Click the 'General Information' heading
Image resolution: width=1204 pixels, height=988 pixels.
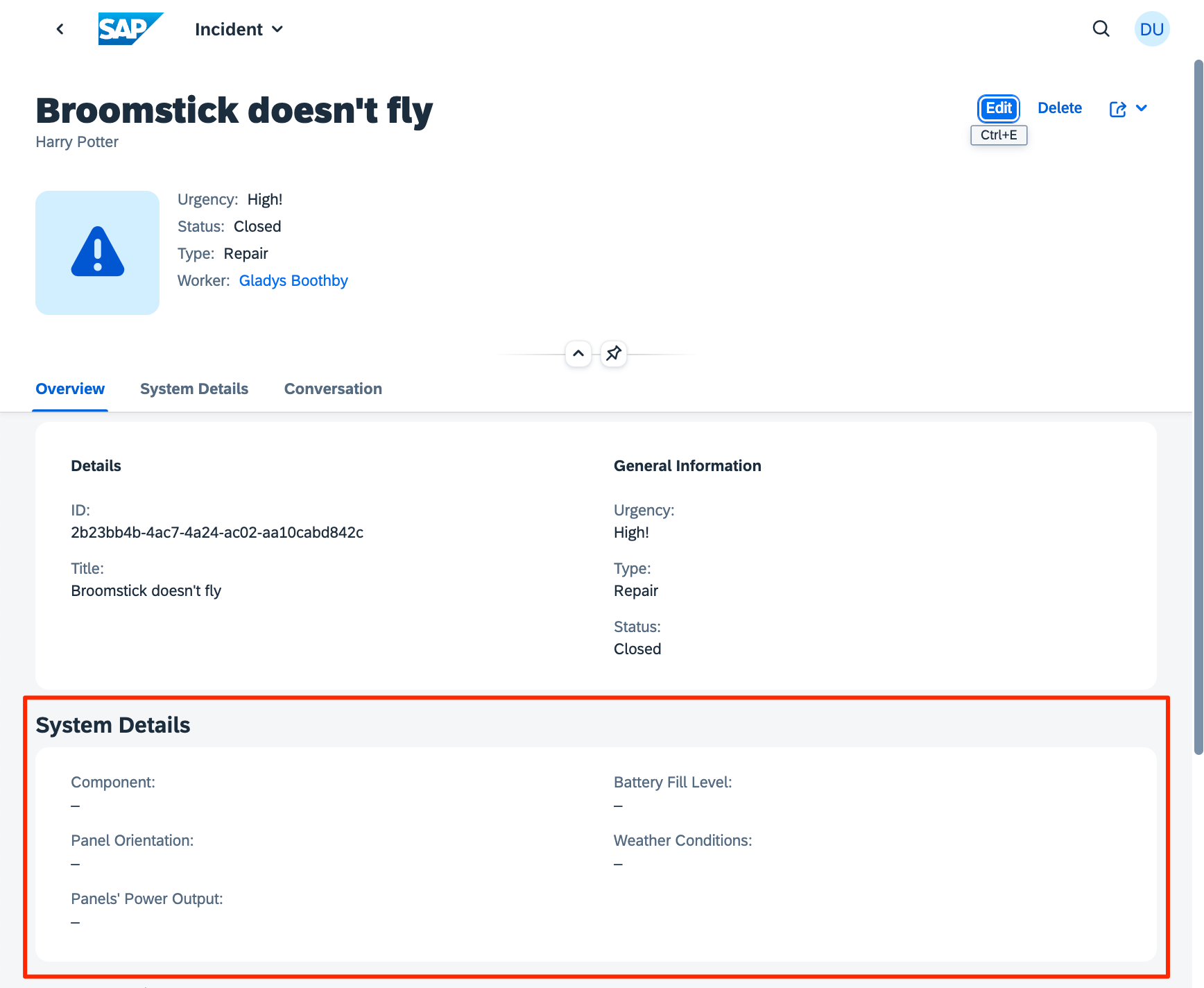[687, 466]
